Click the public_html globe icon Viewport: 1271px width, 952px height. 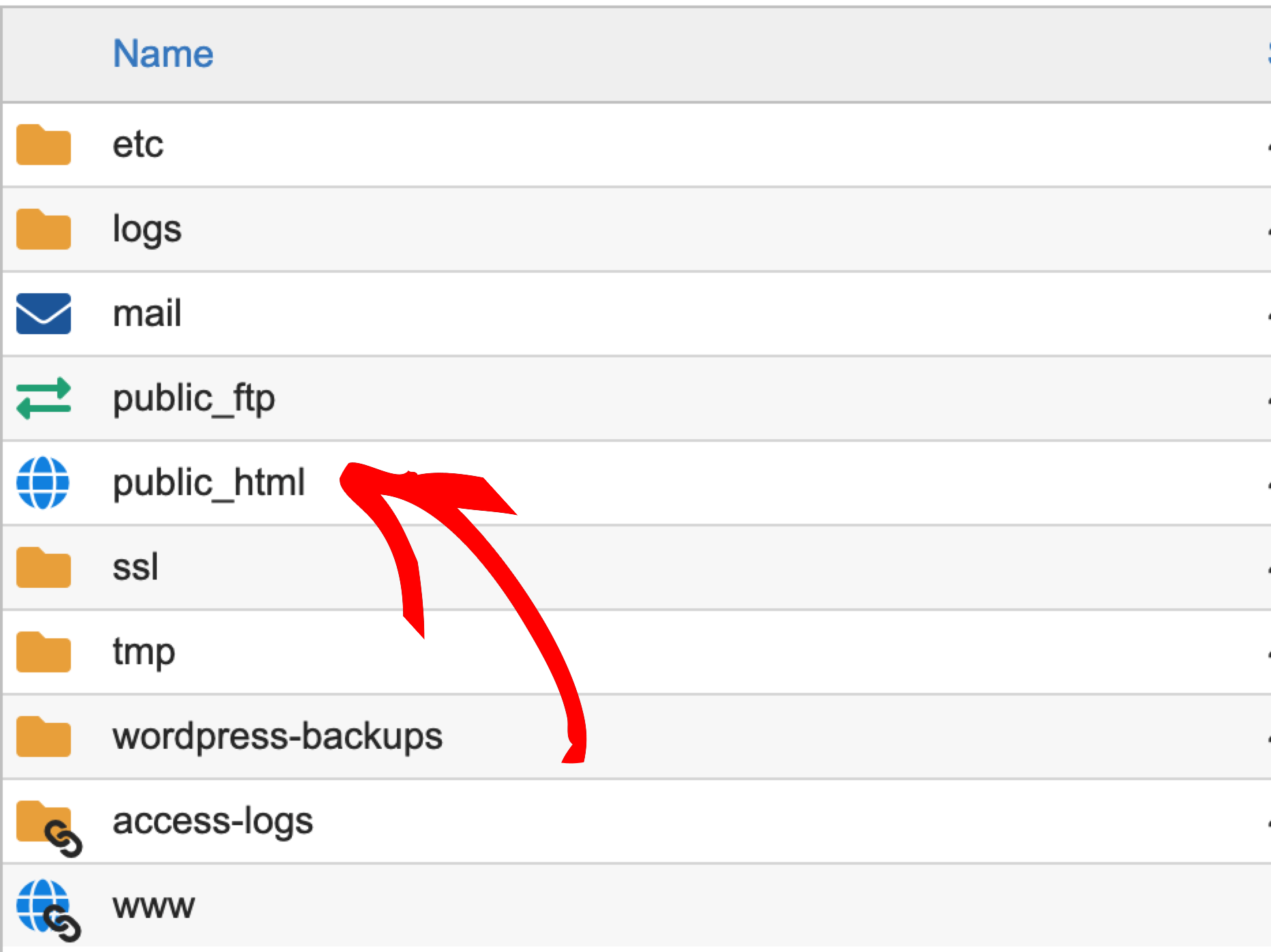coord(43,483)
